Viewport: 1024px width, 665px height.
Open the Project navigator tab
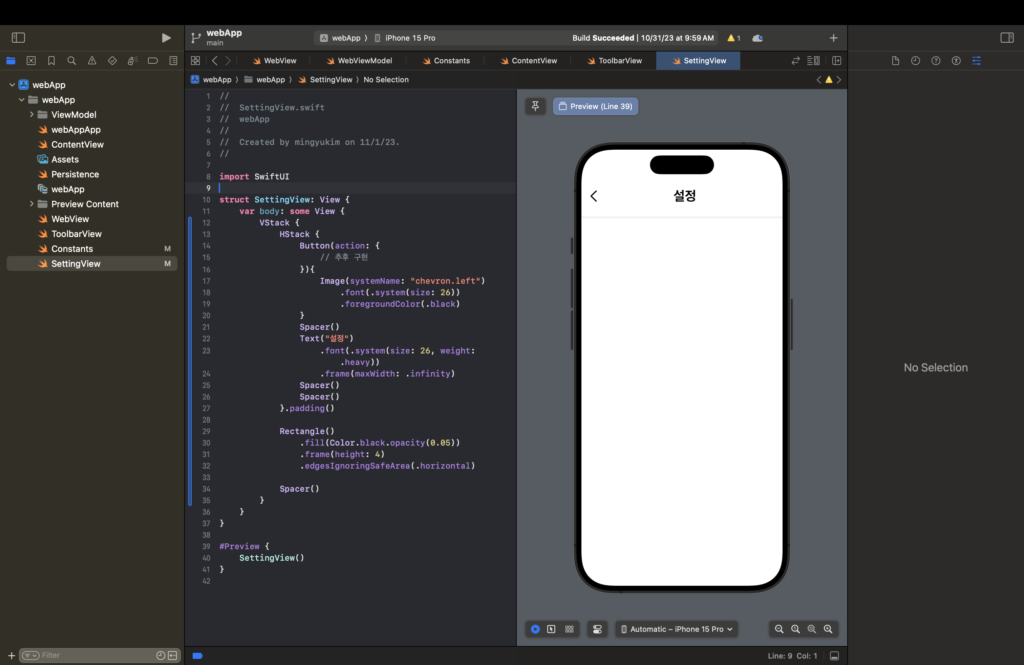point(11,61)
